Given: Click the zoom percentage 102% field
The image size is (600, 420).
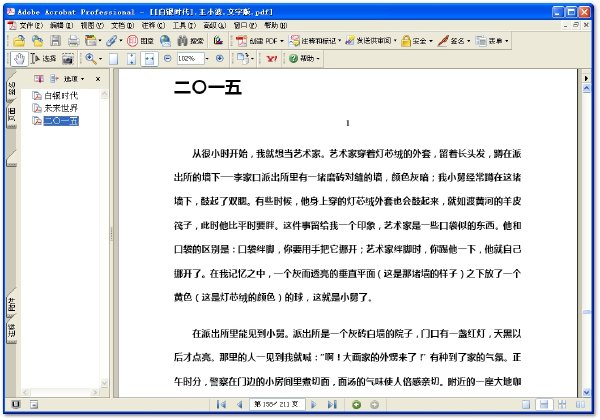Looking at the screenshot, I should tap(190, 59).
